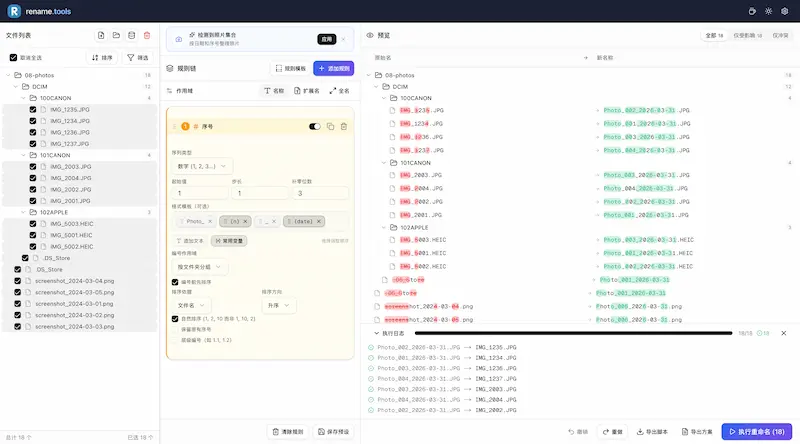The image size is (800, 444).
Task: Close the execution log panel
Action: [x=783, y=333]
